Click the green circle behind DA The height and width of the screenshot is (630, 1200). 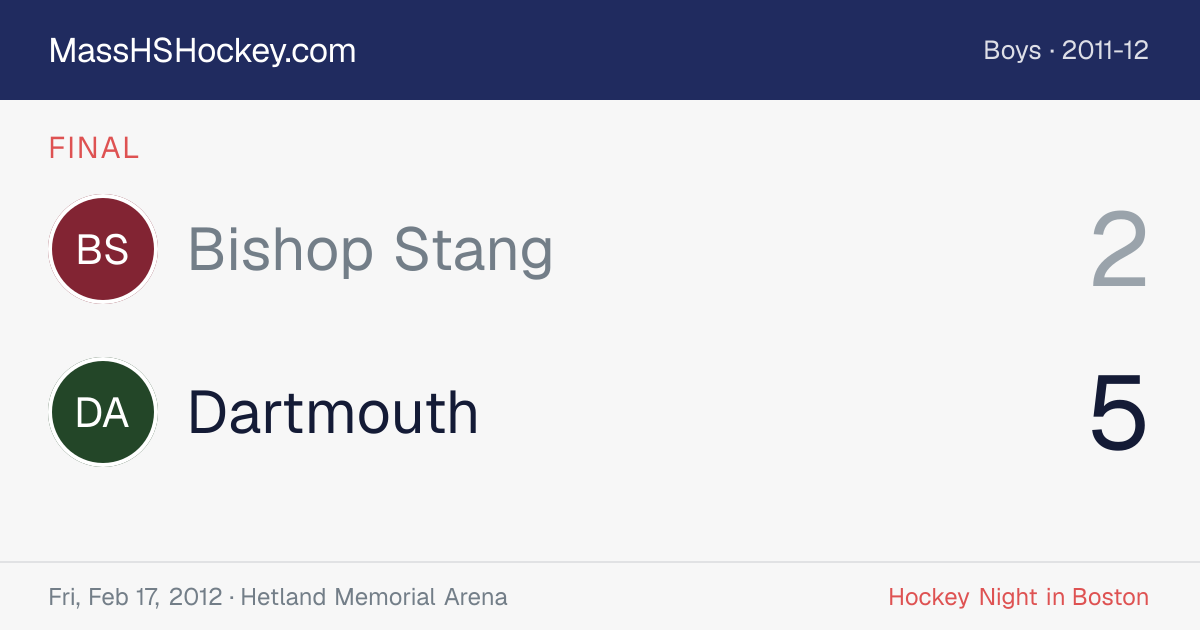(103, 412)
